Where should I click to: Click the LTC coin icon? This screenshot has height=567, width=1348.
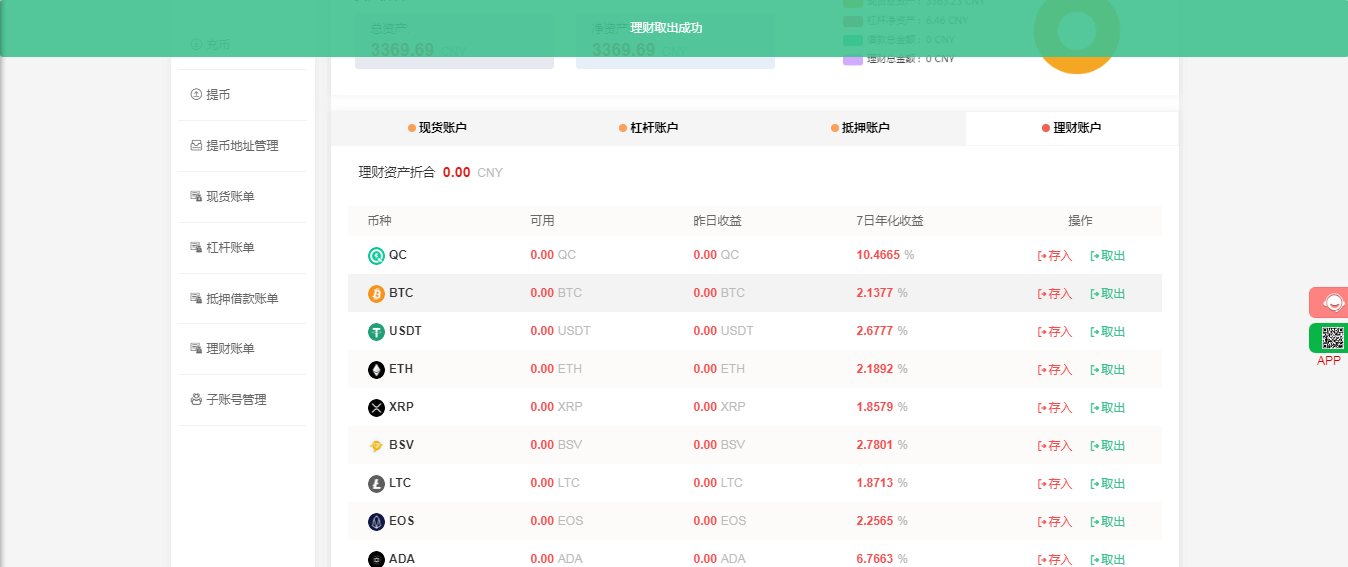(x=376, y=484)
